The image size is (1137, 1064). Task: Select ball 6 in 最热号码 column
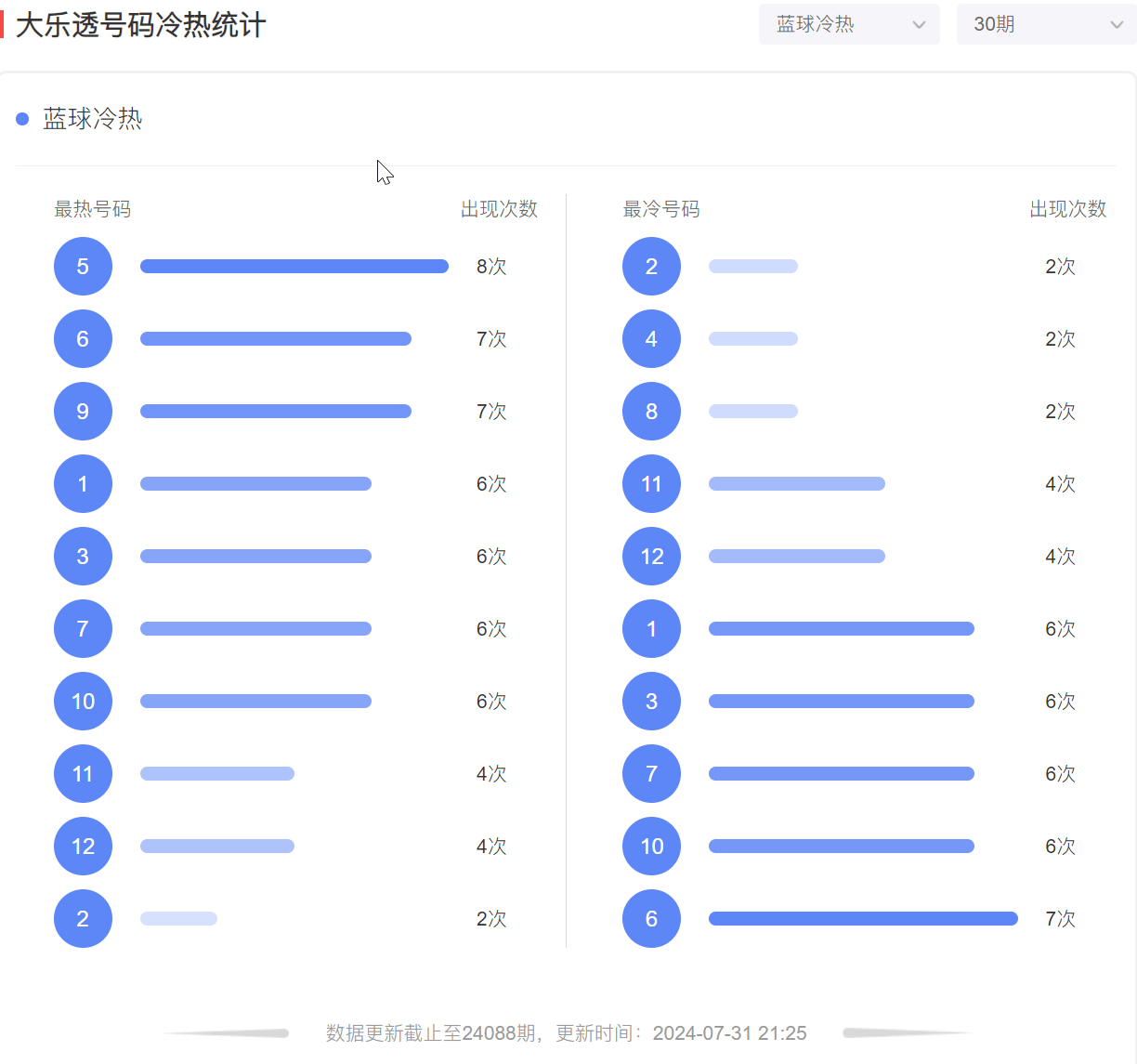[83, 339]
